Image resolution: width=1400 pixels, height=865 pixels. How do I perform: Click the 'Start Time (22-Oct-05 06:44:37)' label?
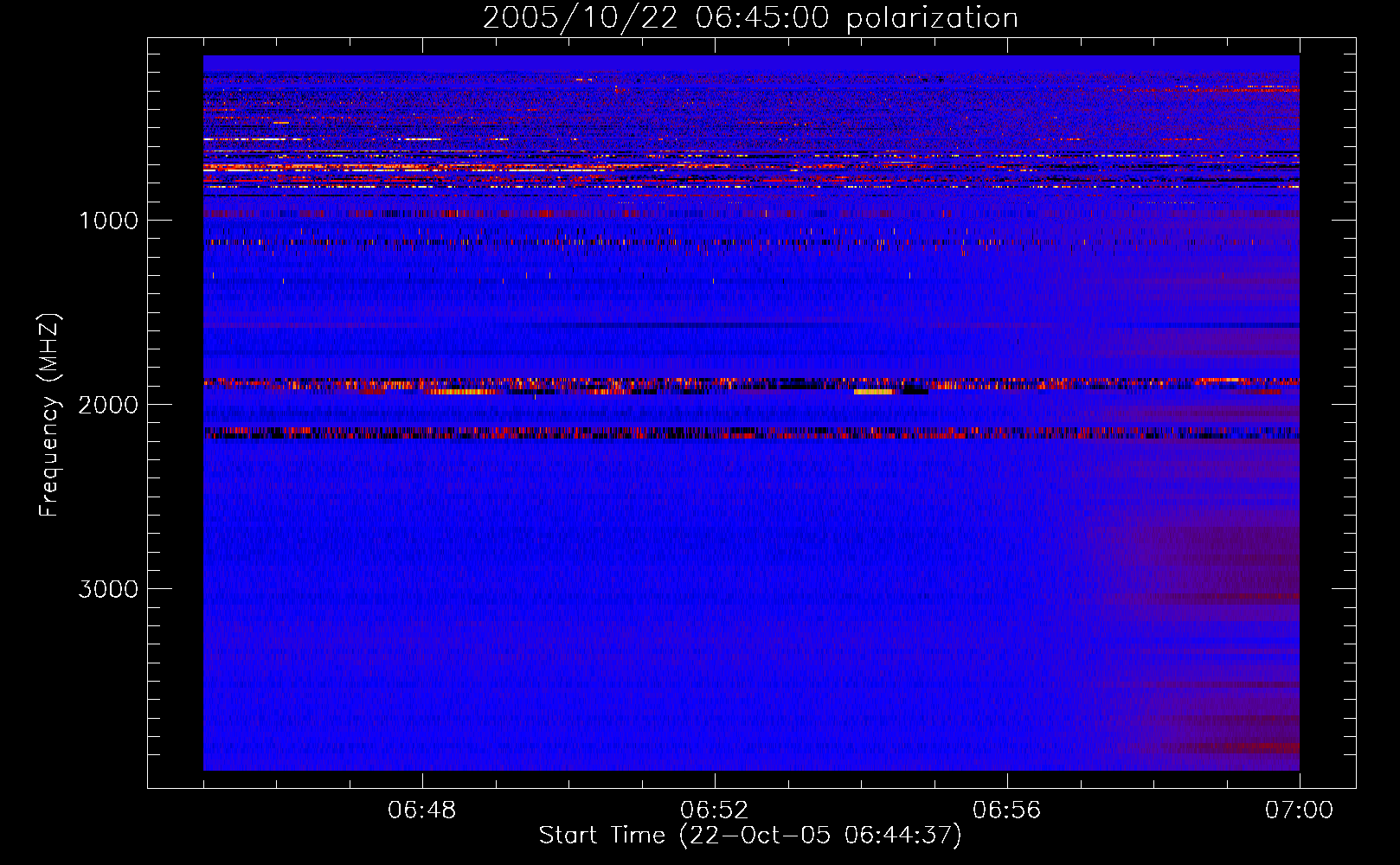coord(750,836)
